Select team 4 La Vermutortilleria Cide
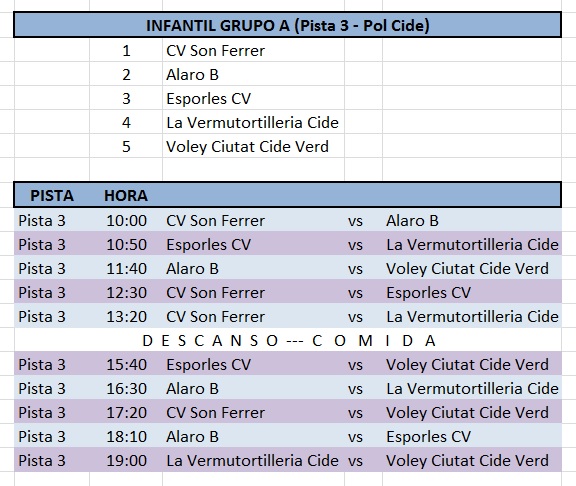The image size is (576, 486). [252, 123]
